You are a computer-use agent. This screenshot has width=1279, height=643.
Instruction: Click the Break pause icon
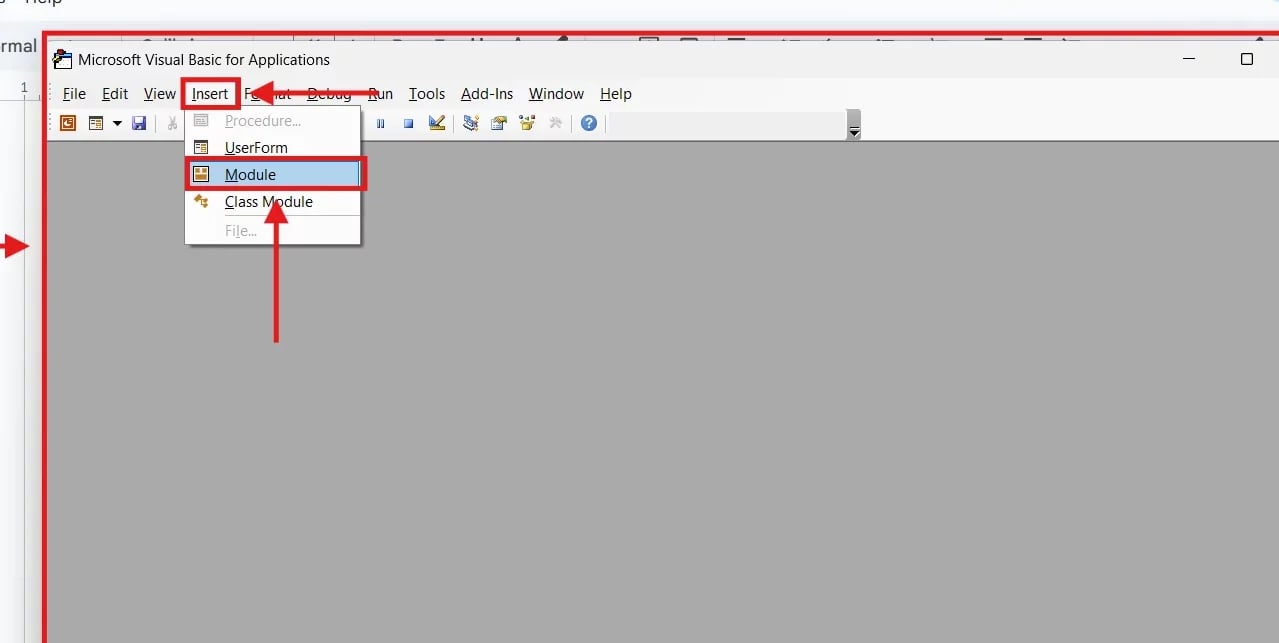[380, 122]
